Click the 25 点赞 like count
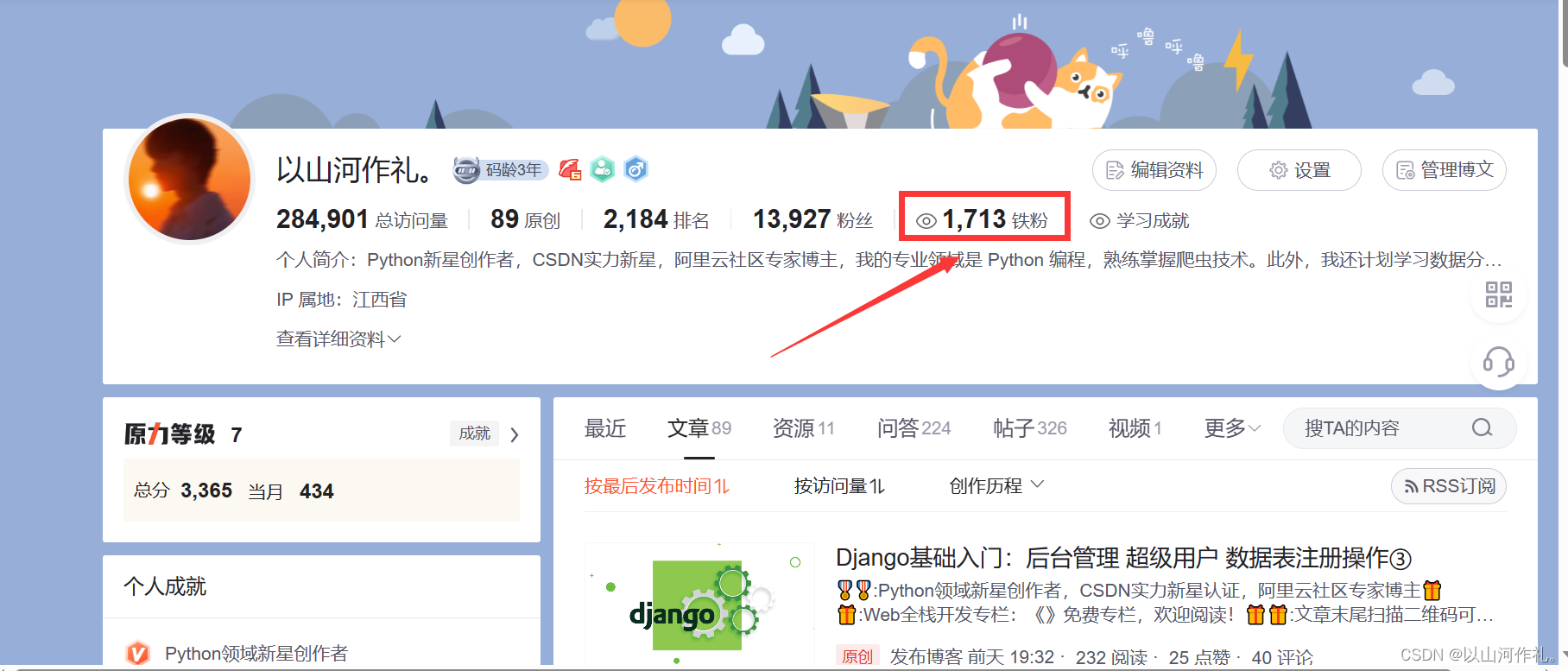Viewport: 1568px width, 671px height. (1199, 657)
